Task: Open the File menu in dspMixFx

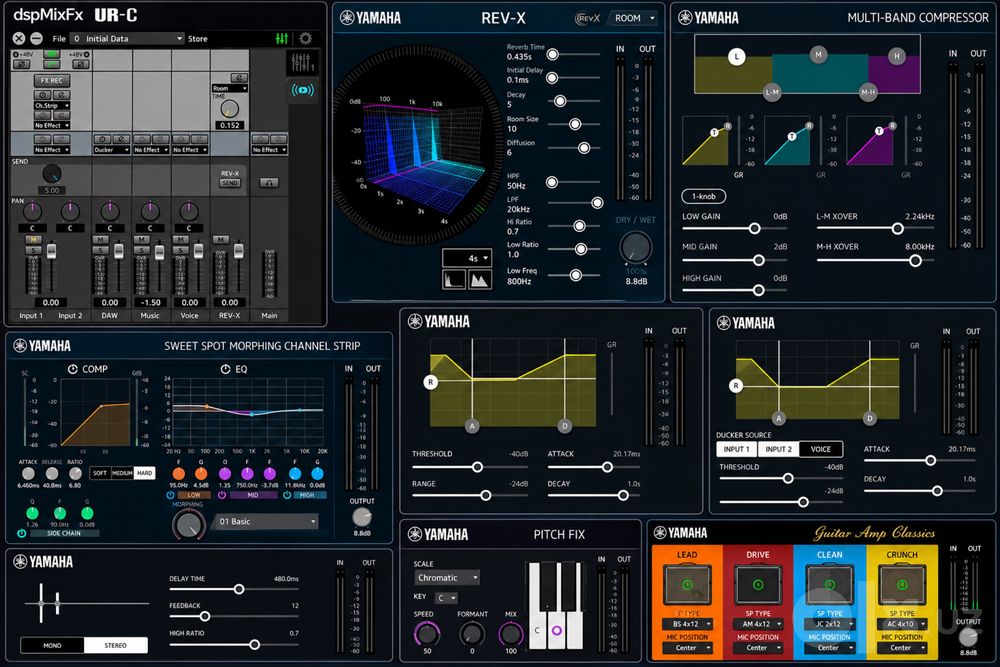Action: click(59, 38)
